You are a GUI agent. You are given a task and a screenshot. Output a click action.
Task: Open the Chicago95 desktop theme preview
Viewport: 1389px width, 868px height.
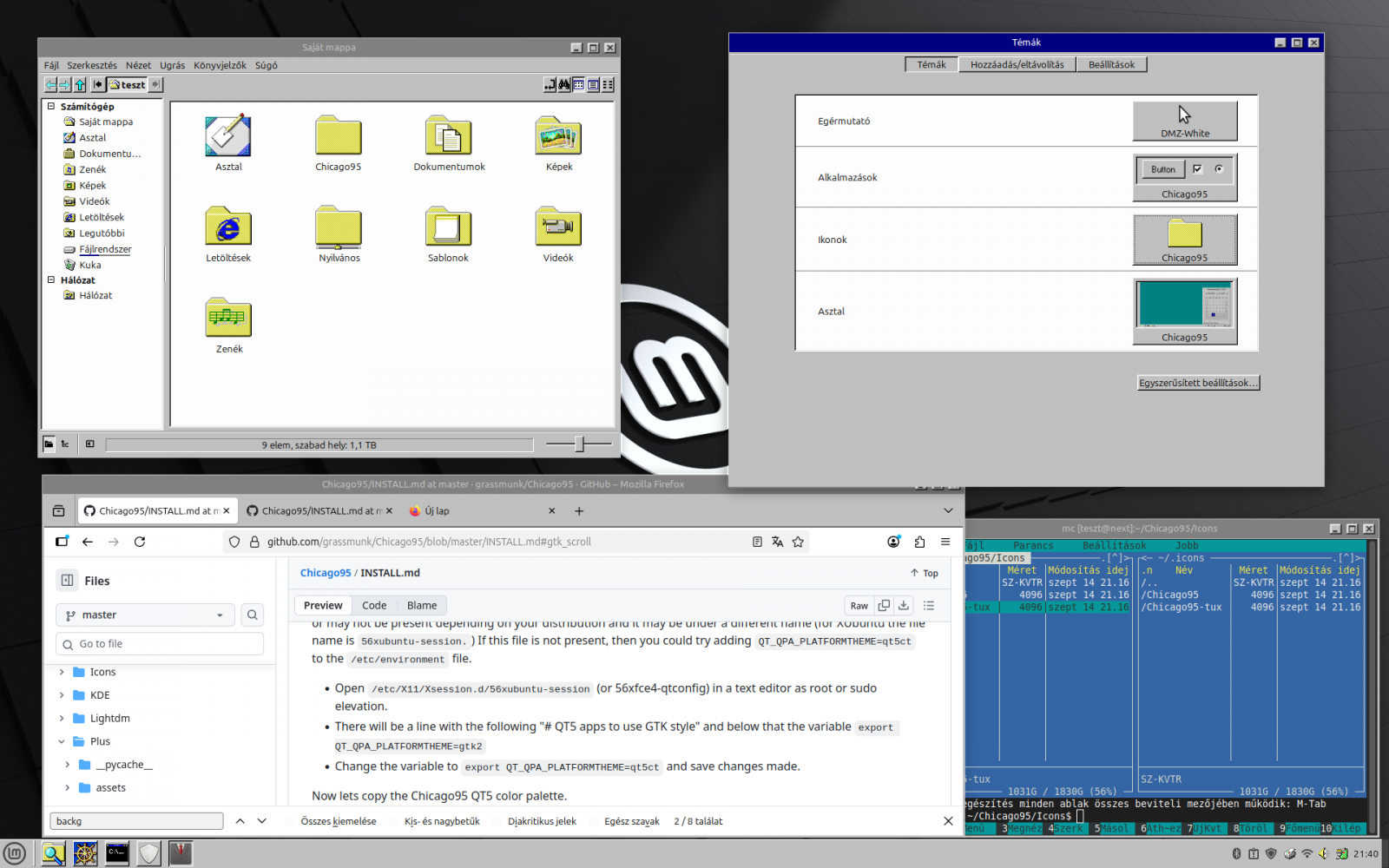[1185, 312]
